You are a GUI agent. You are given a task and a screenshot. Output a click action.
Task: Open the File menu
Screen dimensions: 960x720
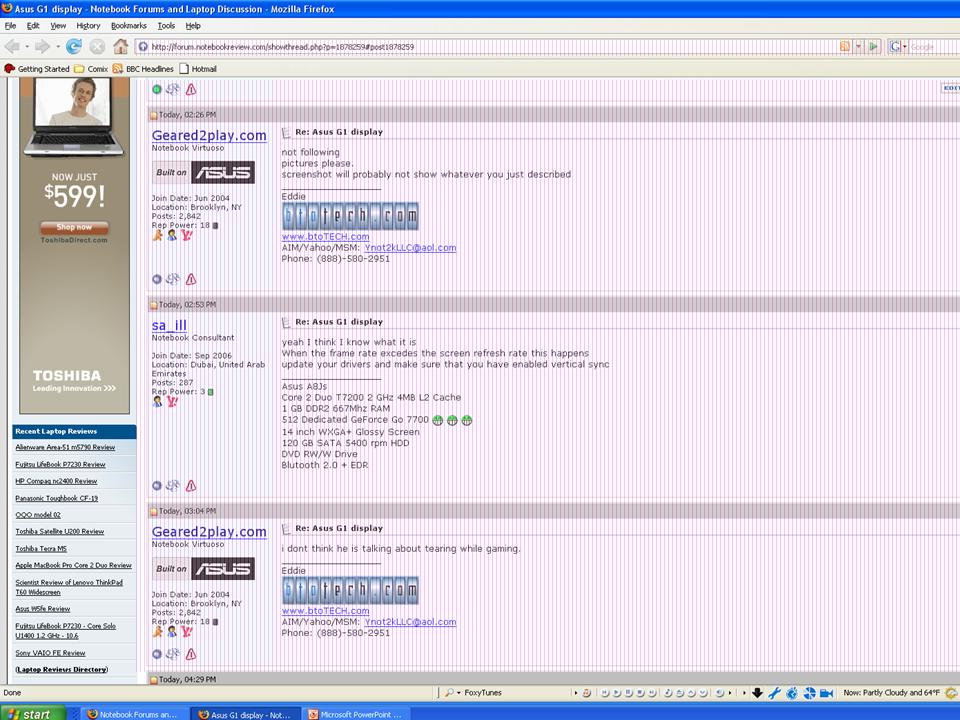[10, 26]
